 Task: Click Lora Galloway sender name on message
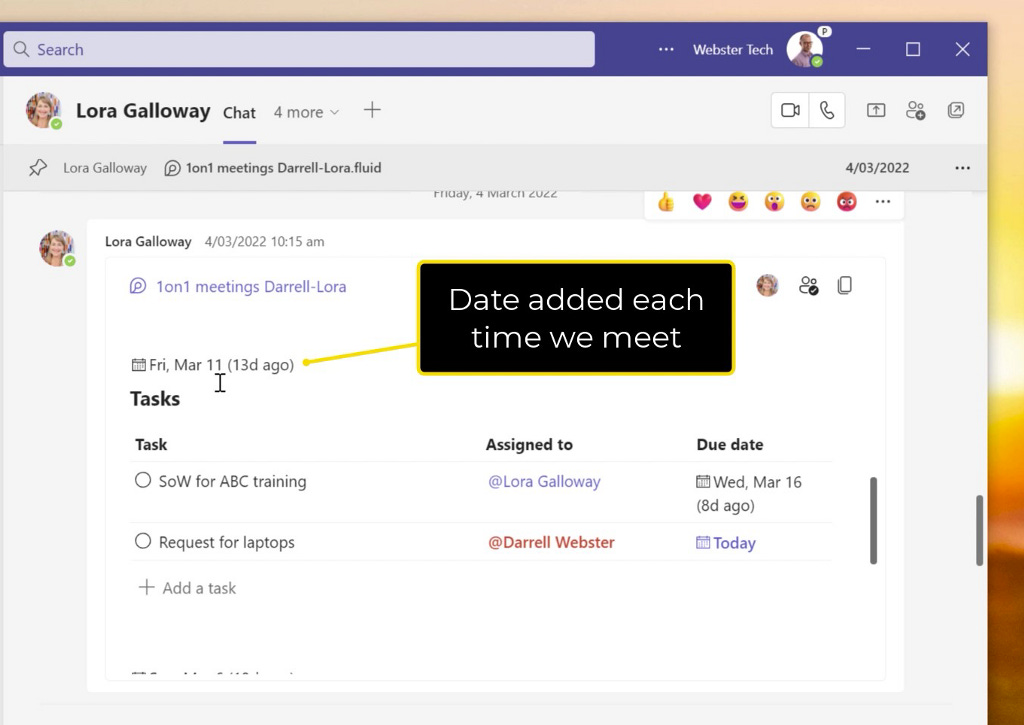click(x=148, y=242)
